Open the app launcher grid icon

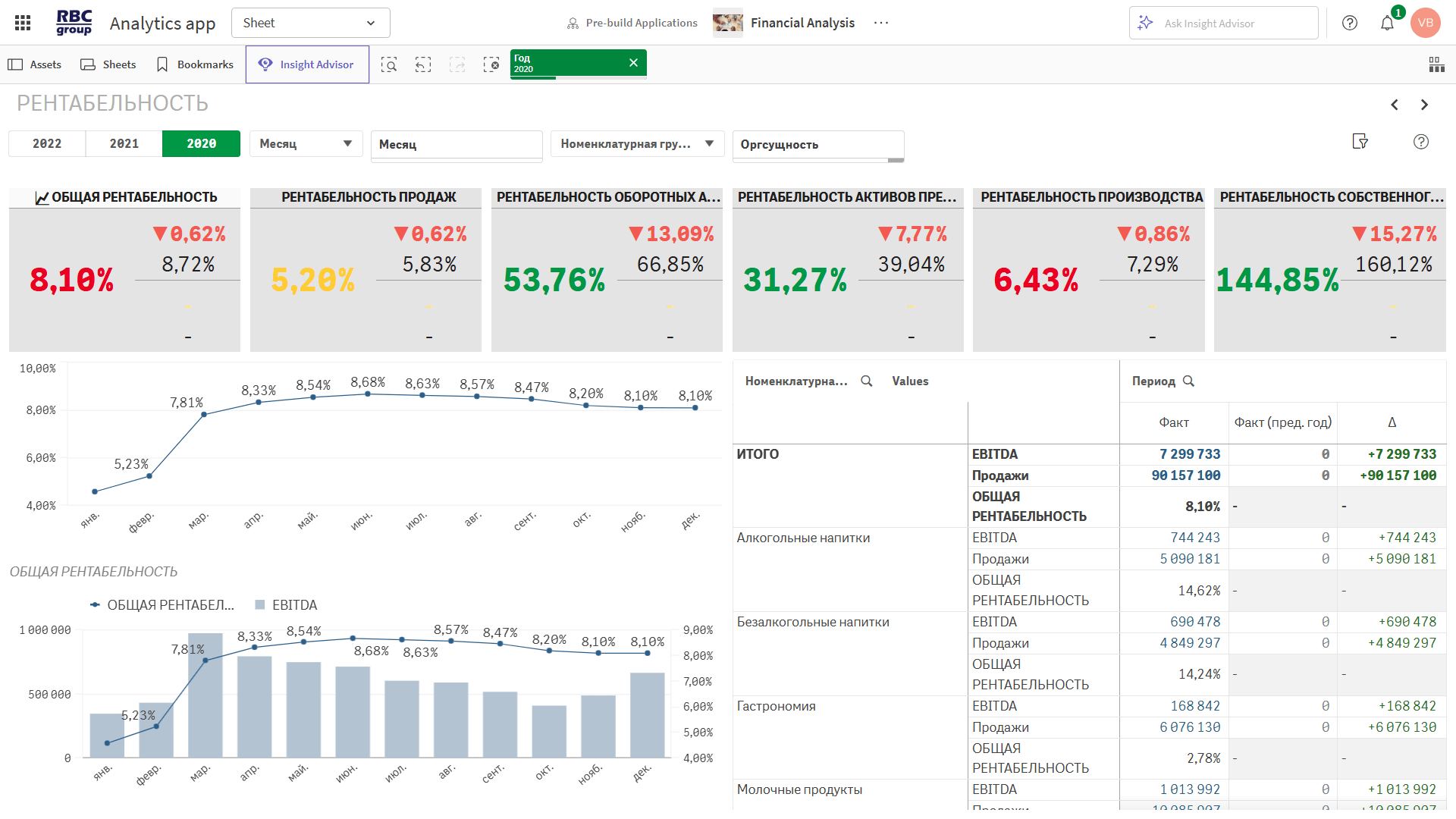pyautogui.click(x=23, y=23)
